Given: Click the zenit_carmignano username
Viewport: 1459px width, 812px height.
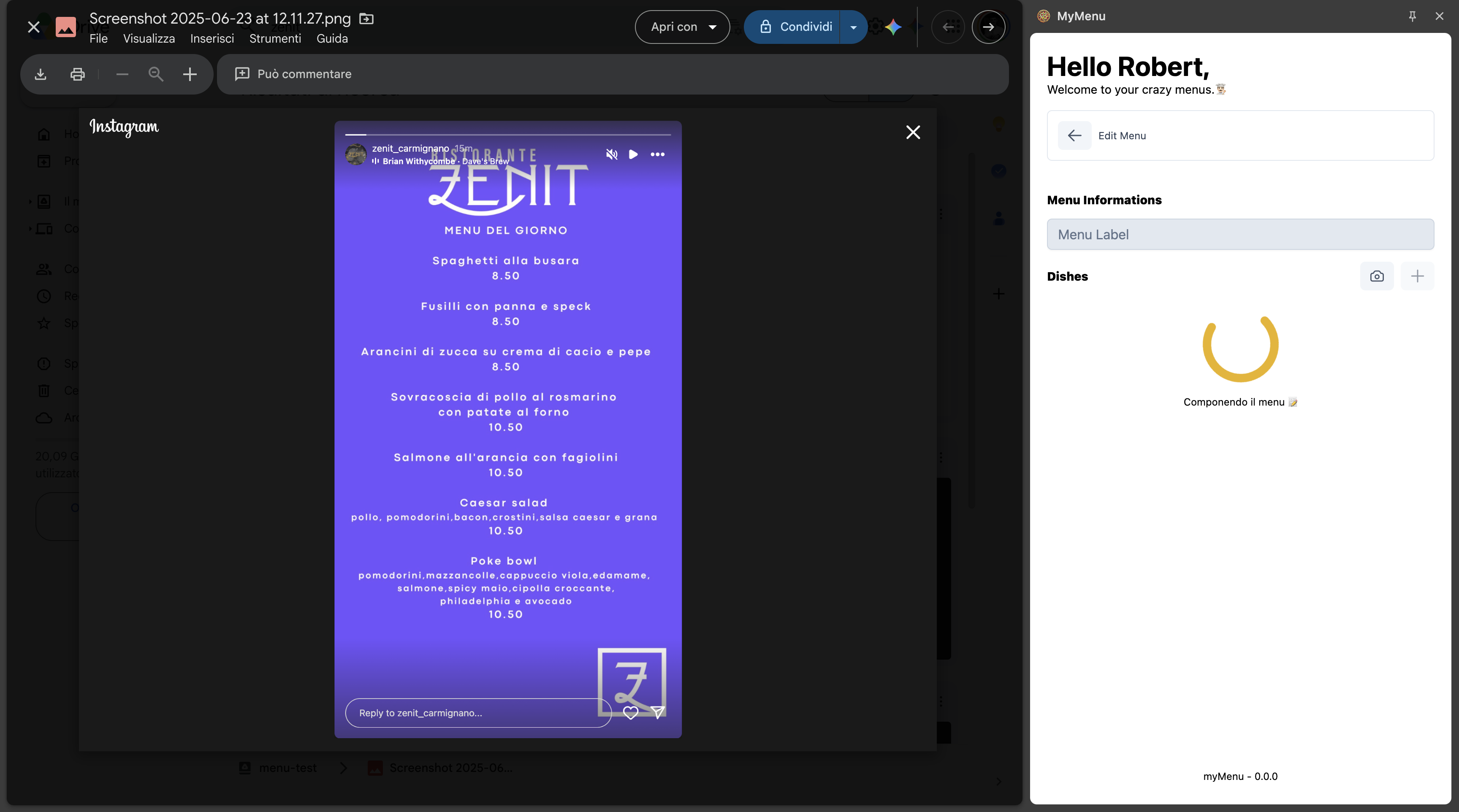Looking at the screenshot, I should pyautogui.click(x=411, y=149).
